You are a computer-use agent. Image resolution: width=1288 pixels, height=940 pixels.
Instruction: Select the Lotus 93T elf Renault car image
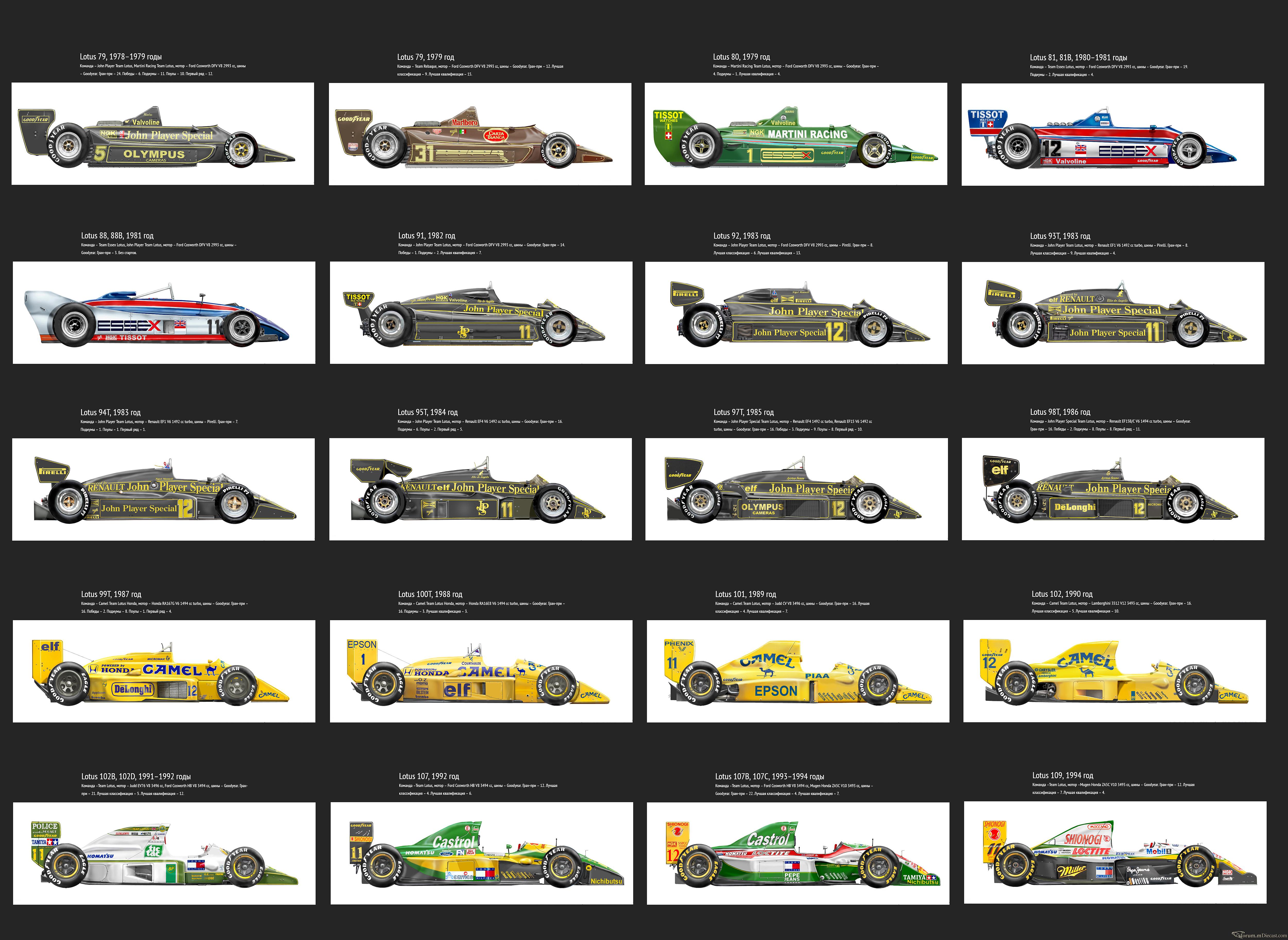click(x=1113, y=313)
